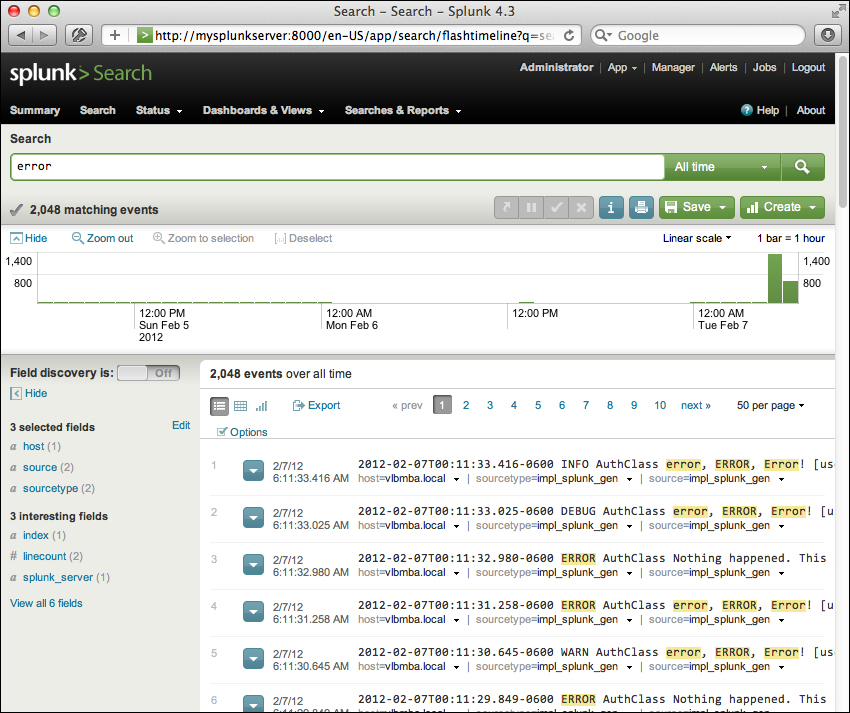
Task: Click the Splunk logo
Action: pyautogui.click(x=81, y=73)
